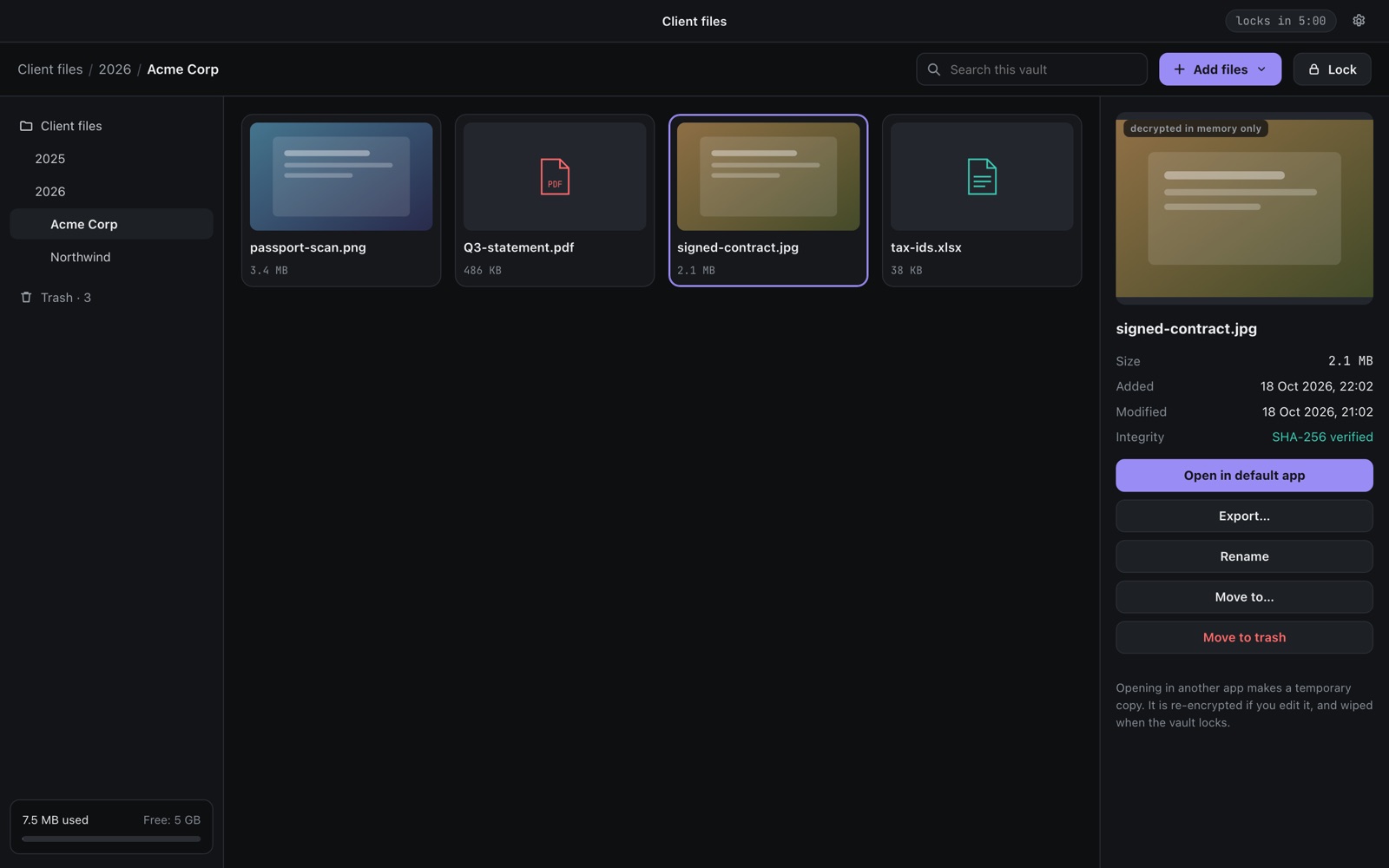The height and width of the screenshot is (868, 1389).
Task: Click 7.5 MB used label
Action: (56, 820)
